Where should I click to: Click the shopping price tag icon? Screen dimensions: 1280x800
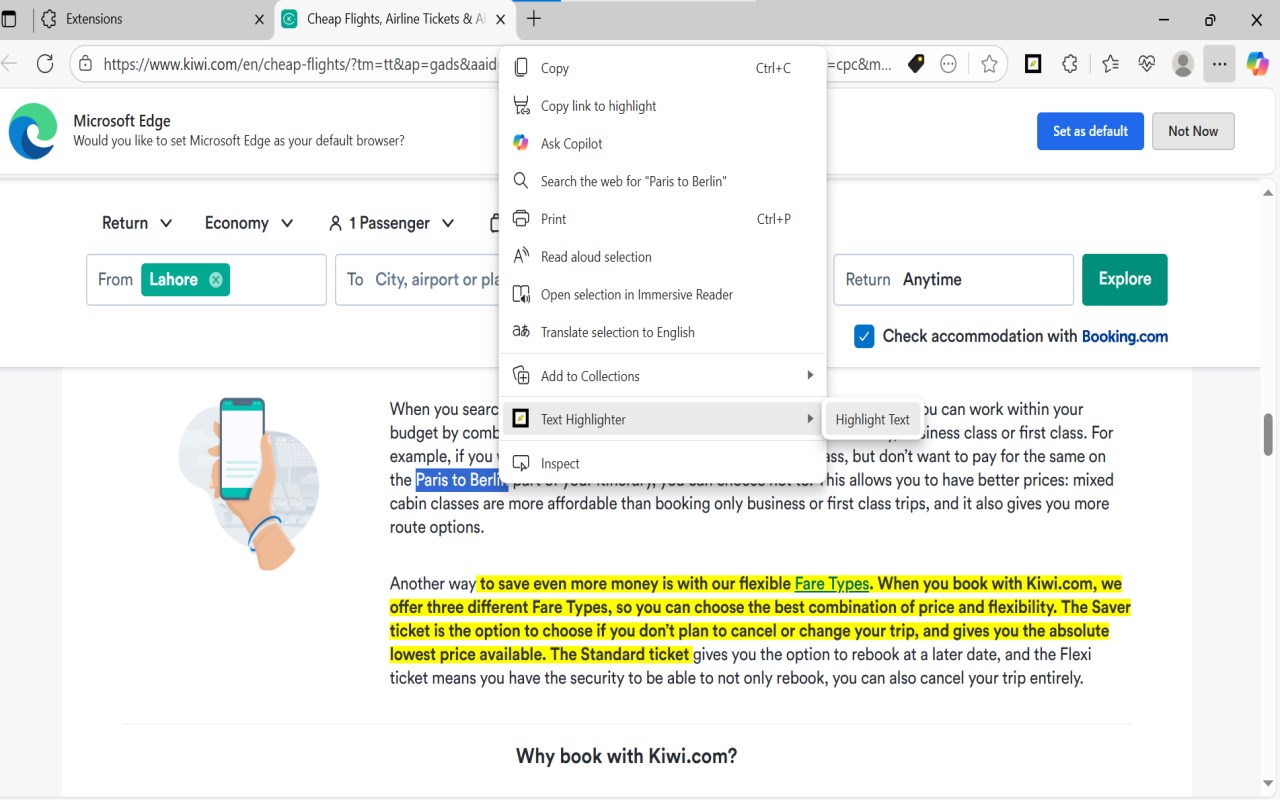click(916, 64)
